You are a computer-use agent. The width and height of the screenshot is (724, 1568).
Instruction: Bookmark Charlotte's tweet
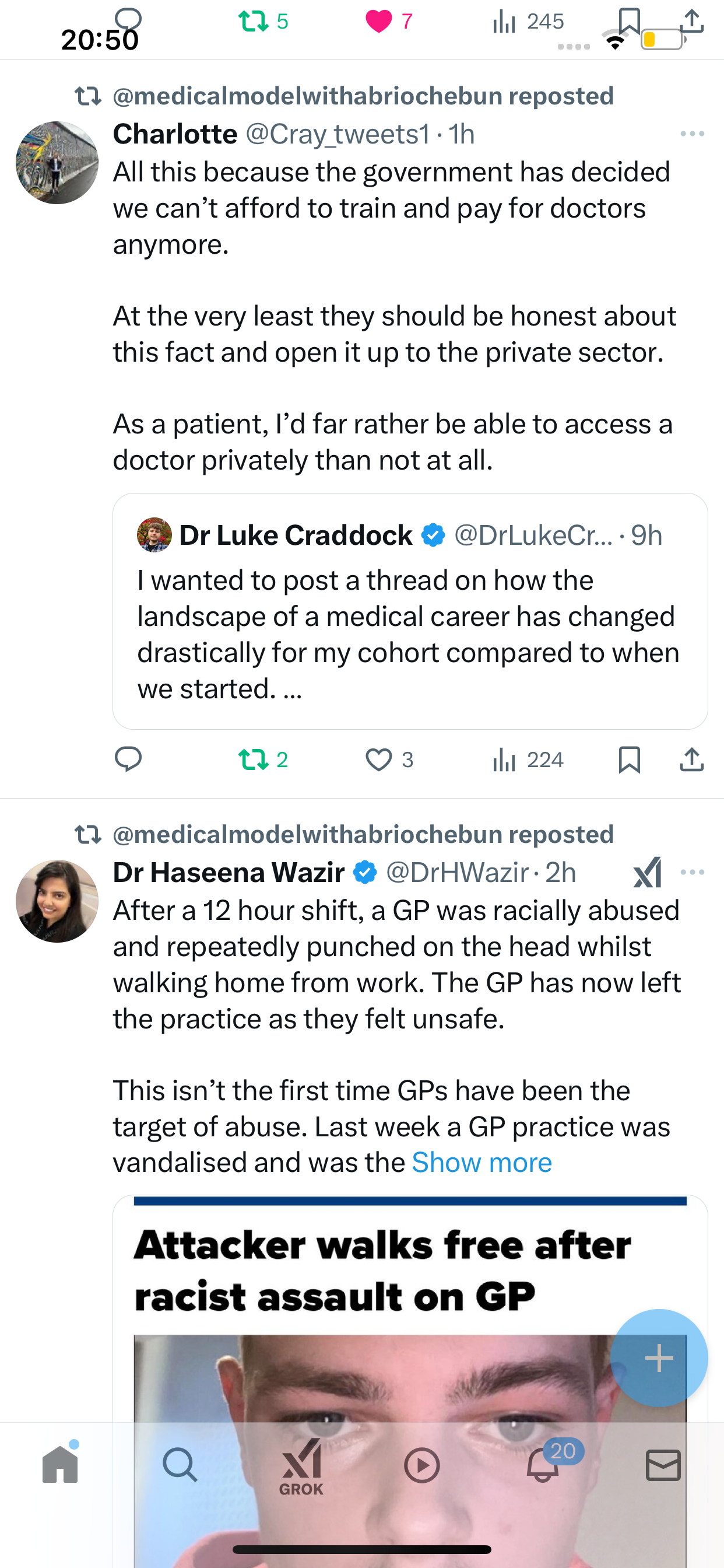tap(629, 759)
